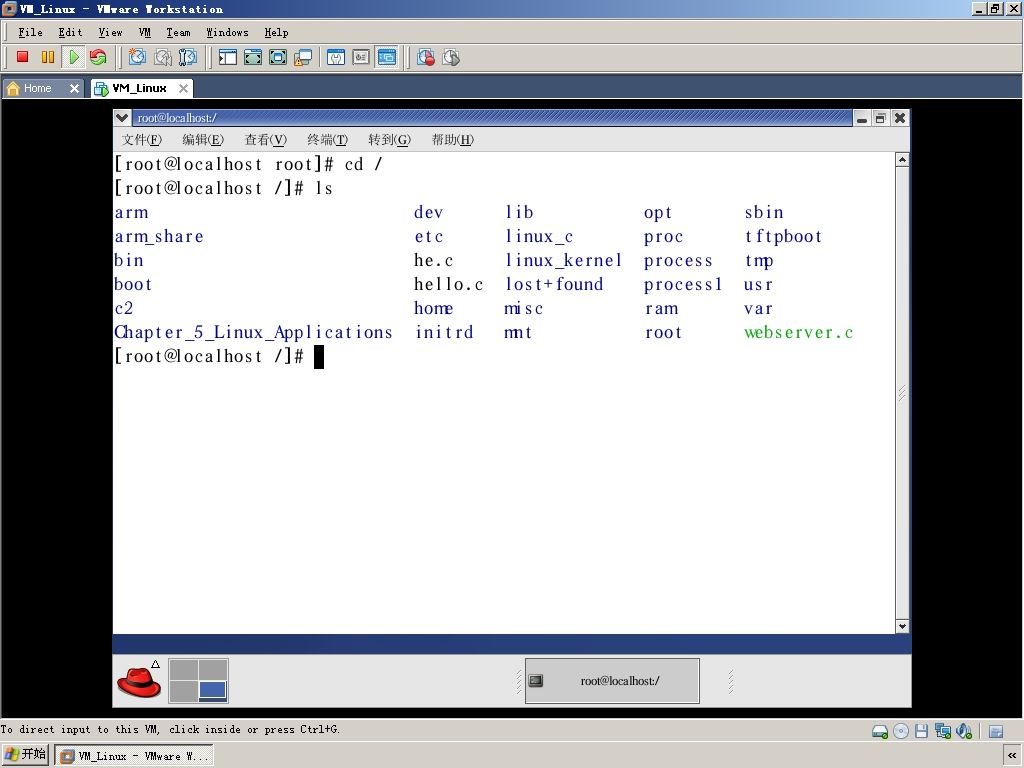Click the arm_share directory name

coord(159,236)
